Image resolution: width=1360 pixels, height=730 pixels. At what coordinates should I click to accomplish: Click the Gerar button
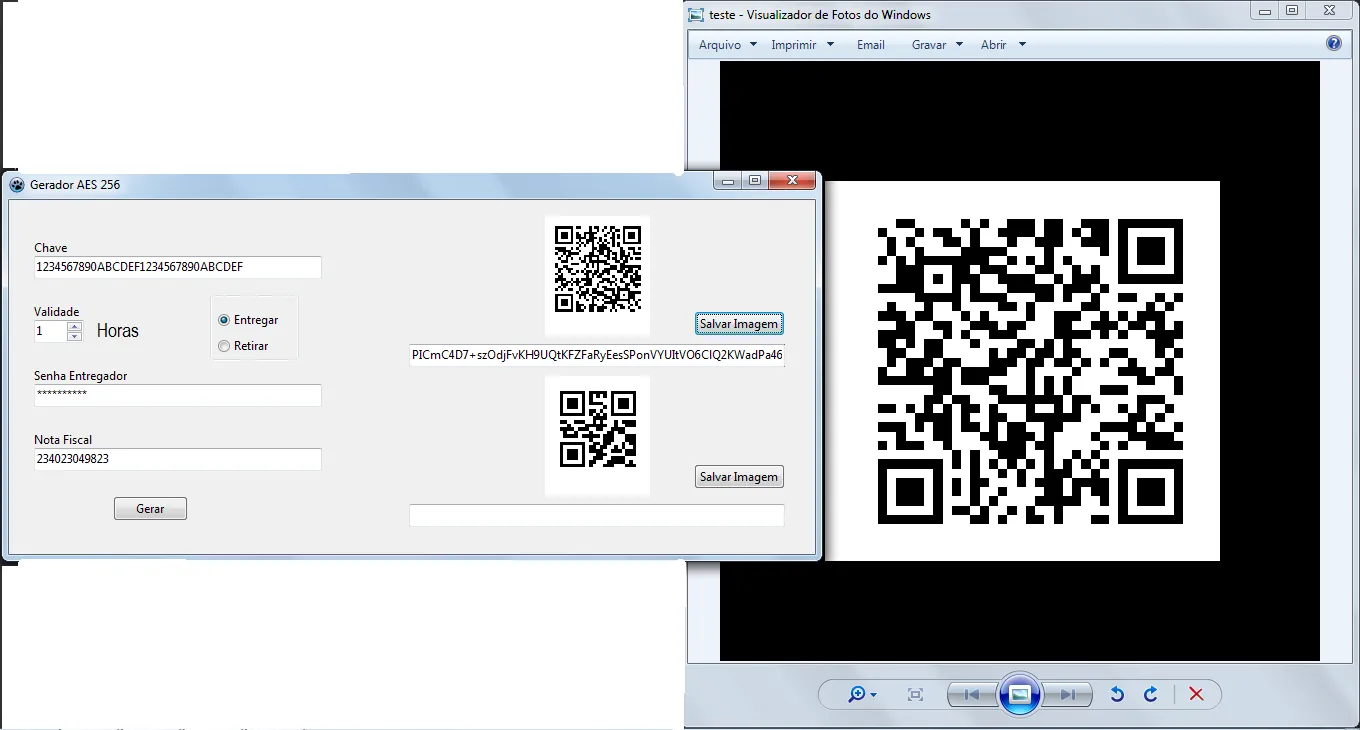point(150,509)
